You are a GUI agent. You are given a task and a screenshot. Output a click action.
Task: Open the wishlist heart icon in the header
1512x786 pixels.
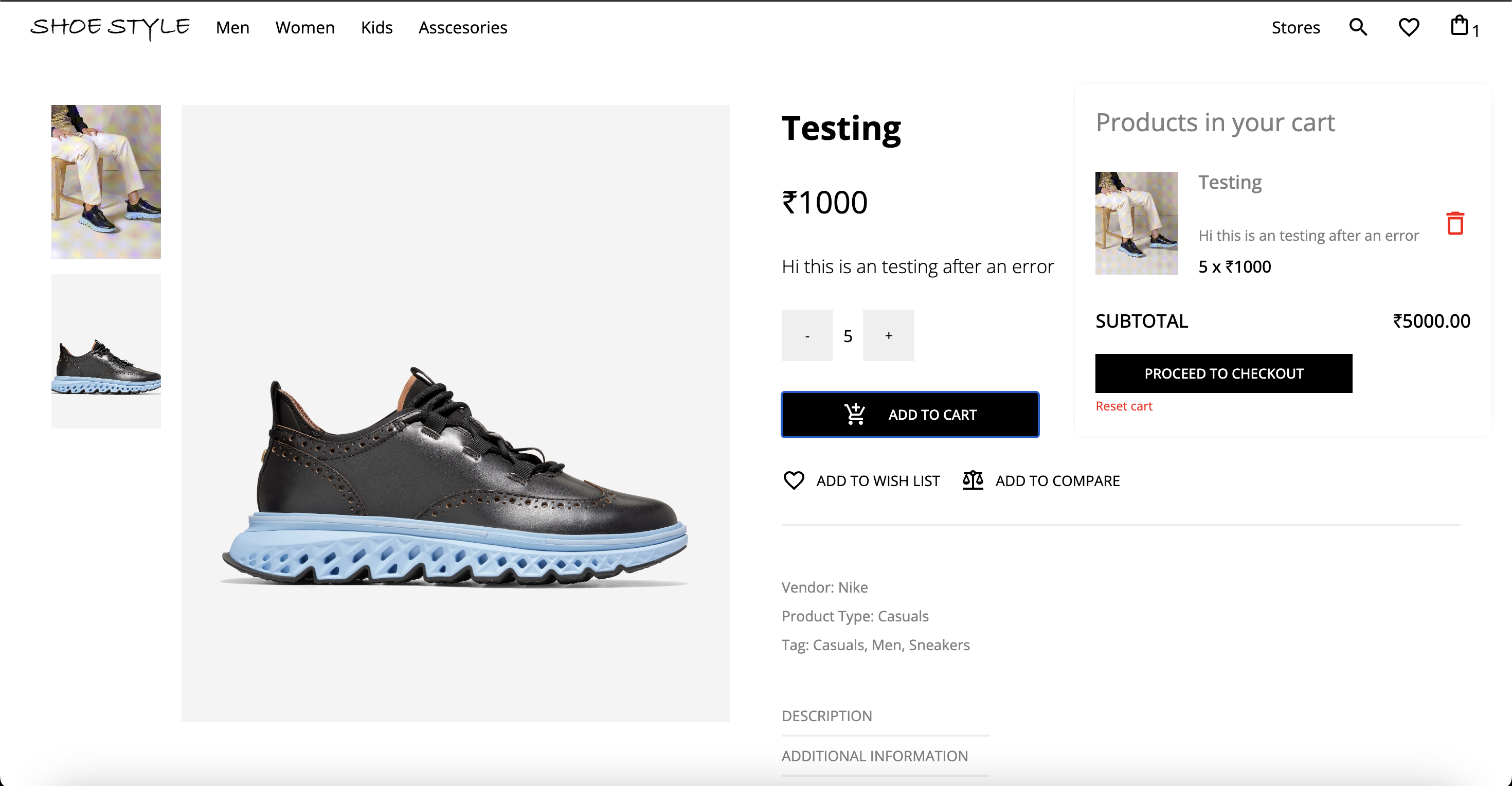click(1409, 27)
